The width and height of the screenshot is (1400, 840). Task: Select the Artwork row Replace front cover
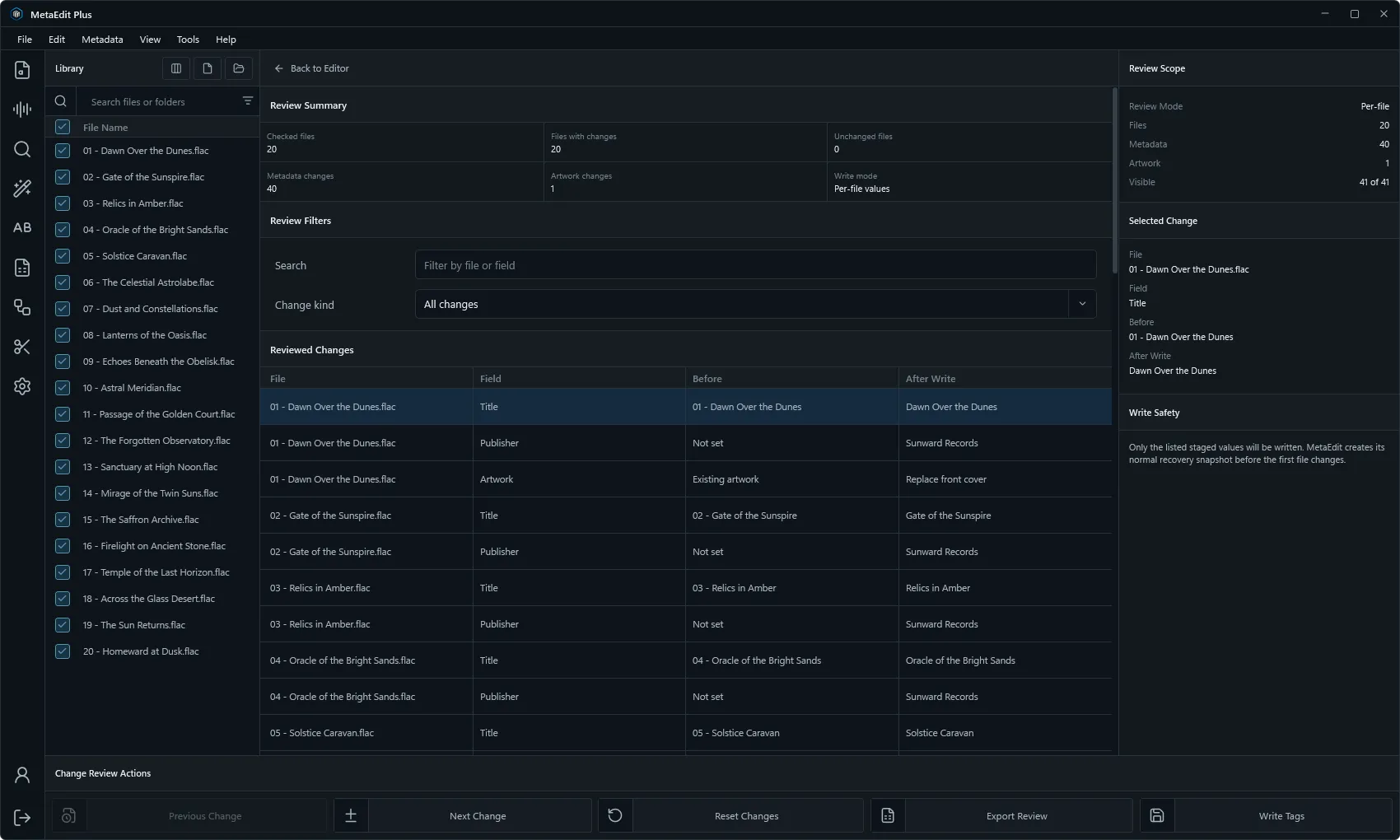(x=686, y=479)
